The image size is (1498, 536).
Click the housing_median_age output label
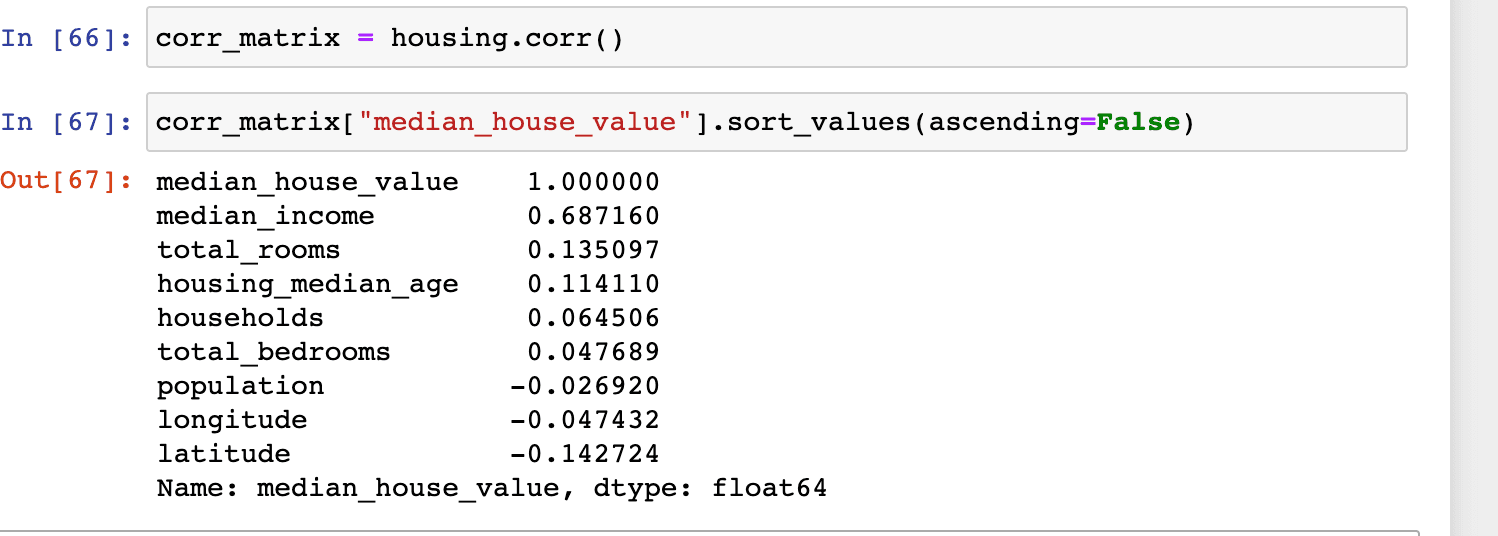[307, 284]
